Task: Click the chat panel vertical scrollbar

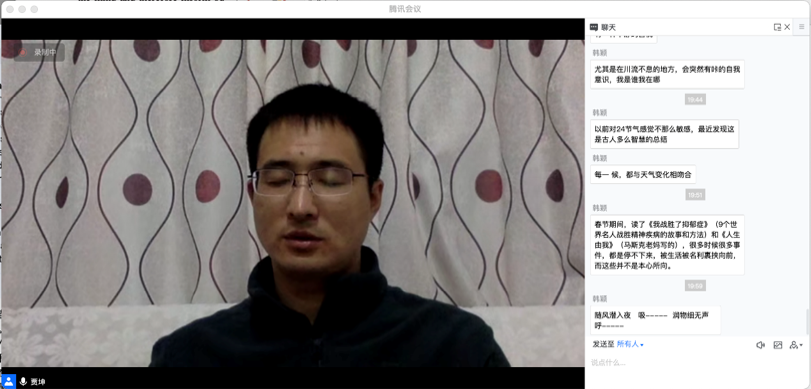Action: coord(807,321)
